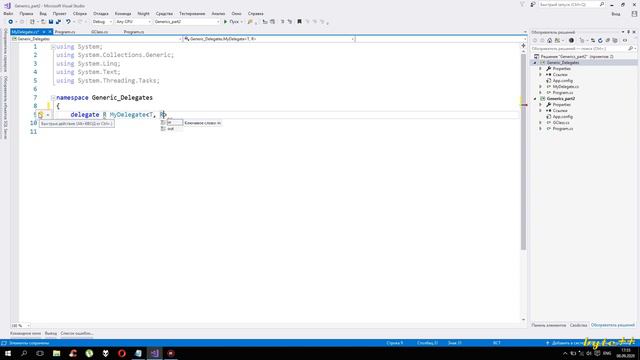Screen dimensions: 640x360
Task: Open the Правка menu
Action: pos(26,13)
